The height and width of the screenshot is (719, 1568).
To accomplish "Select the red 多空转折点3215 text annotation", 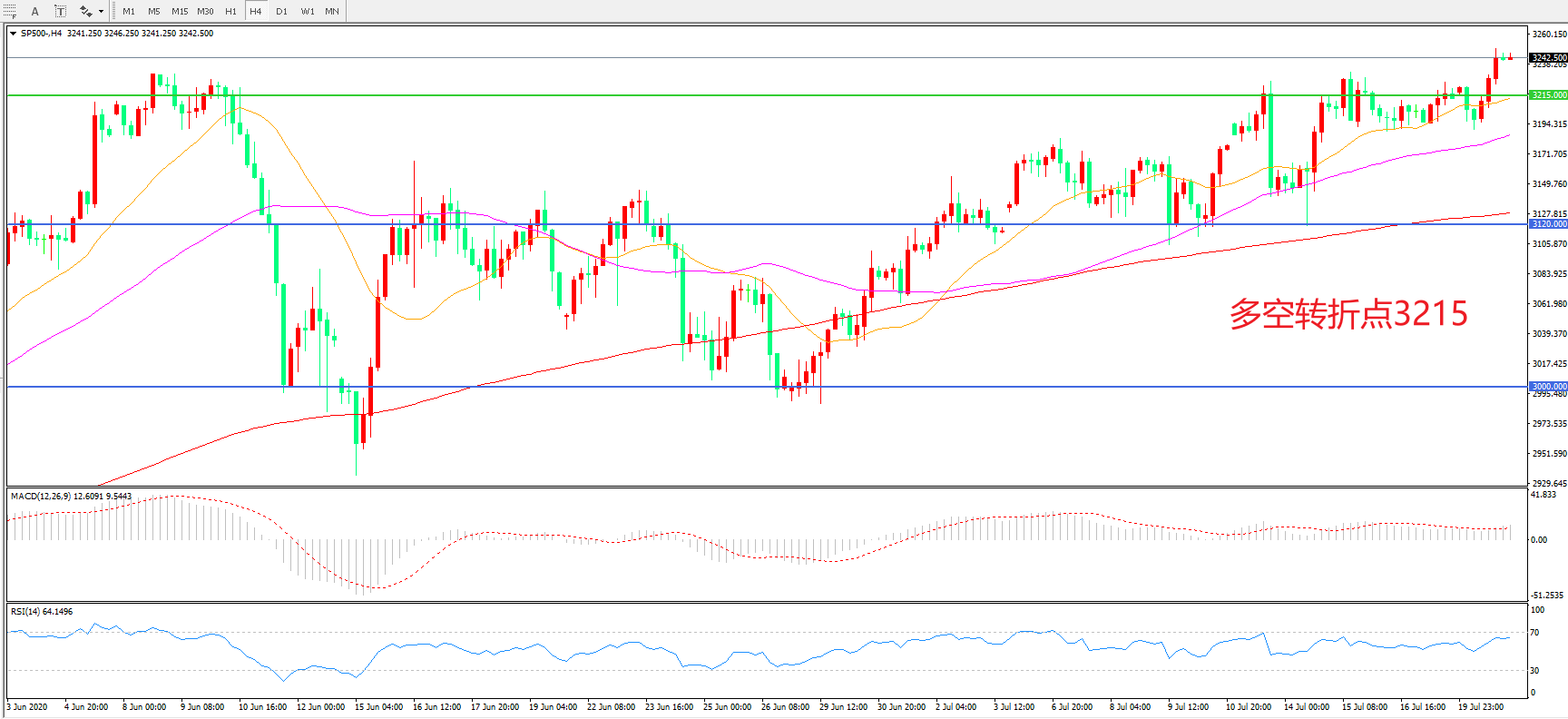I will point(1348,314).
